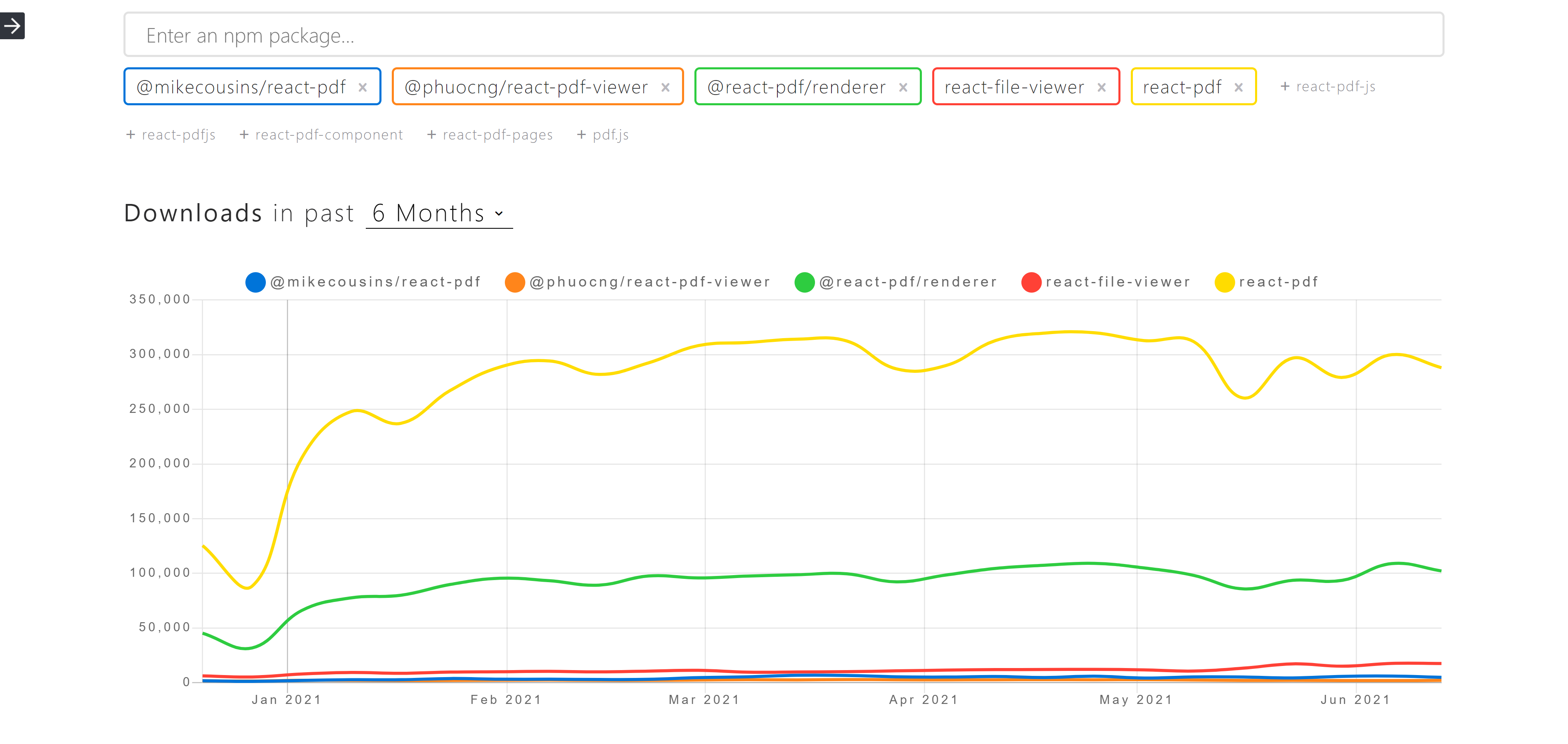Click the @phuocng/react-pdf-viewer legend label
1568x744 pixels.
[x=649, y=282]
